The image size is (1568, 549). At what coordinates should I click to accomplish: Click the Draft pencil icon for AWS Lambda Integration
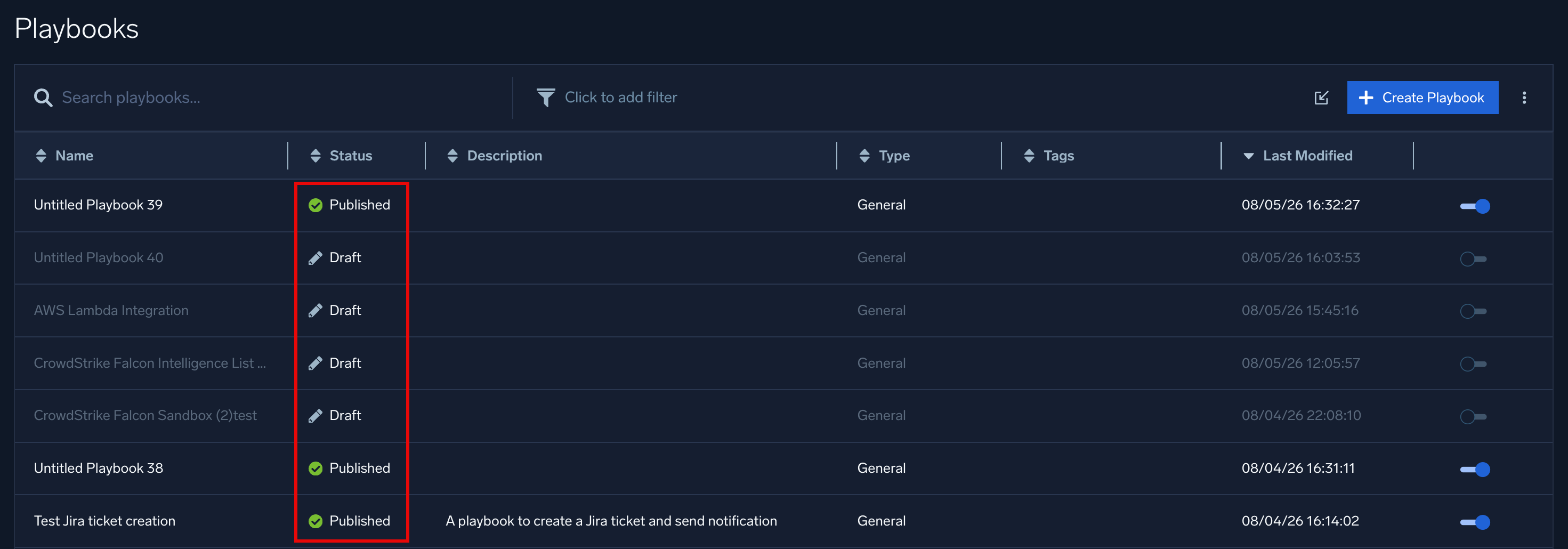[316, 310]
